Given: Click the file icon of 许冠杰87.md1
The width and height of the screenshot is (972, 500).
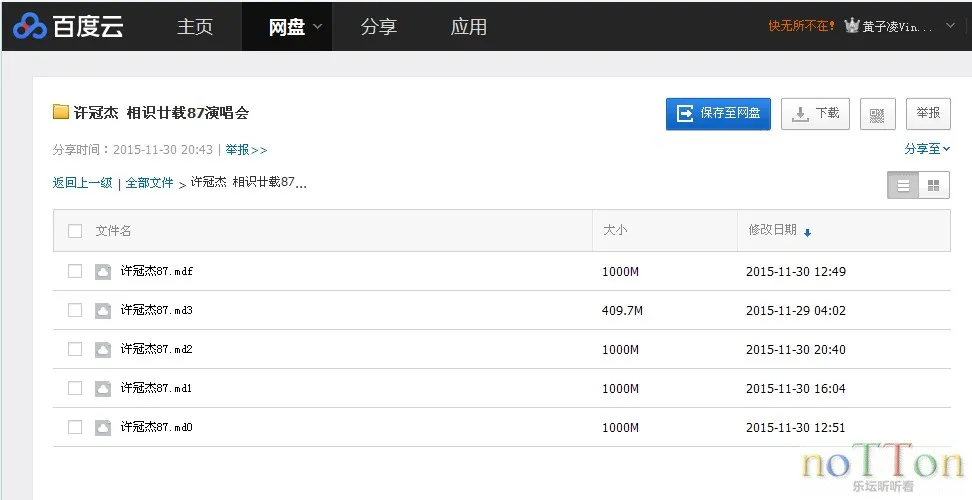Looking at the screenshot, I should [x=103, y=388].
